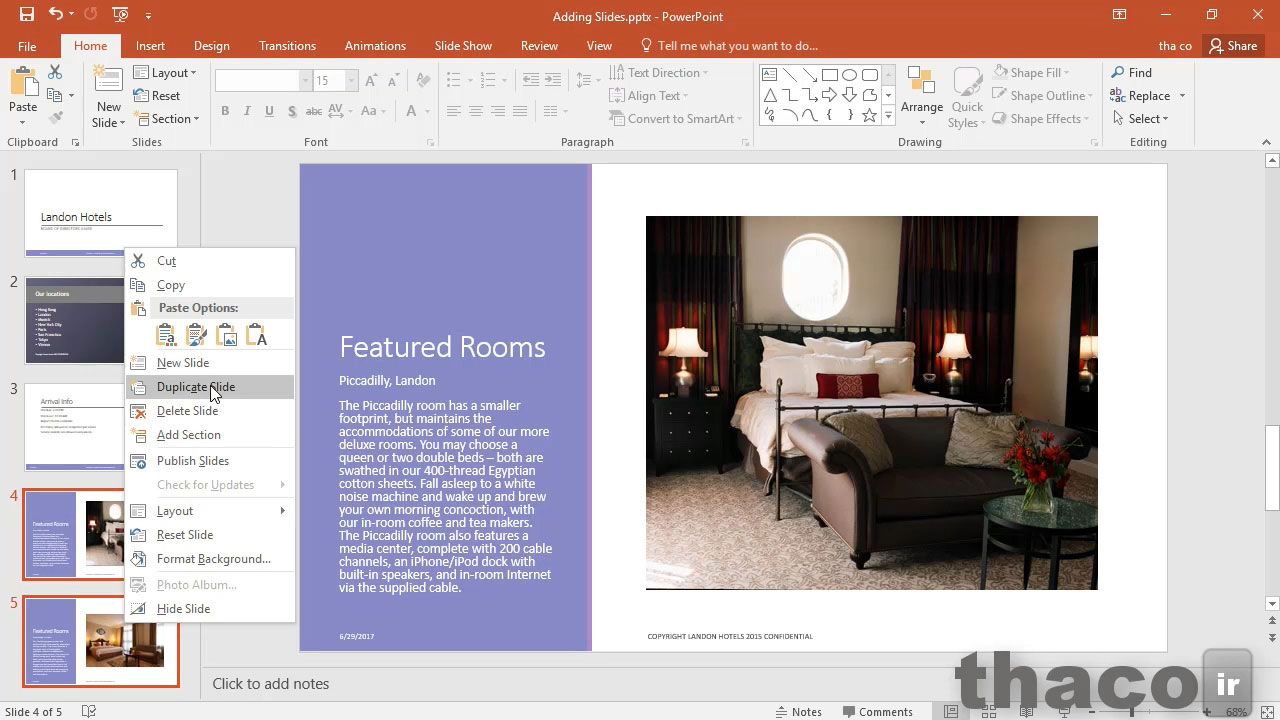1280x720 pixels.
Task: Choose Keep Text Only paste option icon
Action: click(257, 335)
